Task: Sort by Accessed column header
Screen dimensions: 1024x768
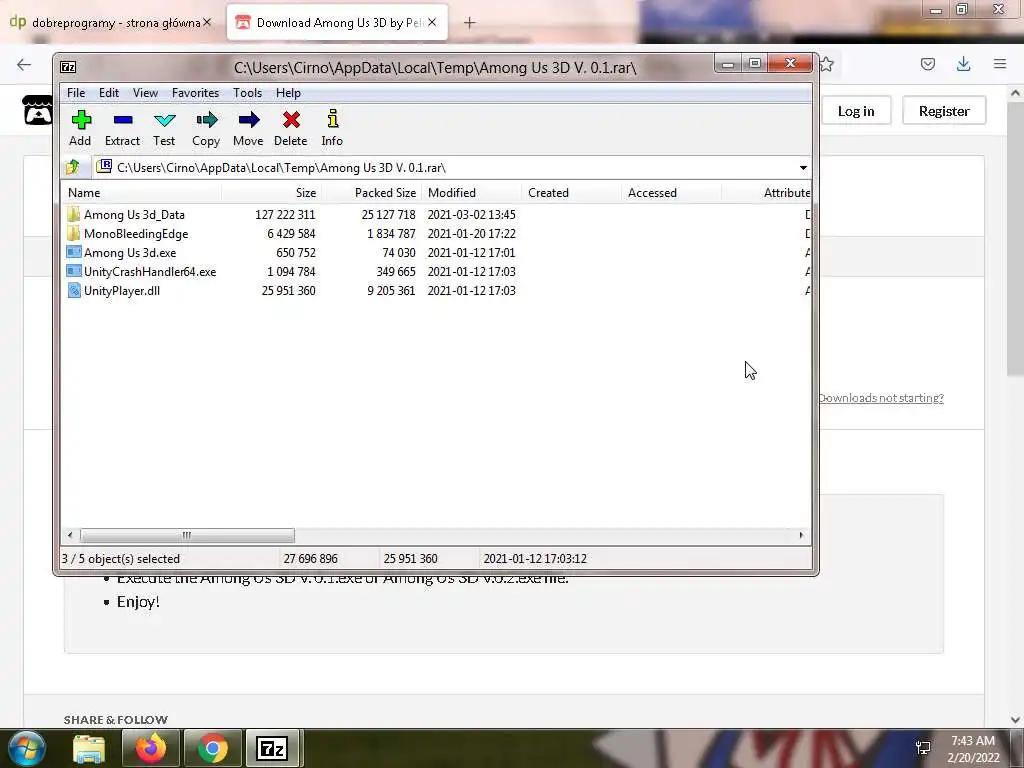Action: pyautogui.click(x=671, y=193)
